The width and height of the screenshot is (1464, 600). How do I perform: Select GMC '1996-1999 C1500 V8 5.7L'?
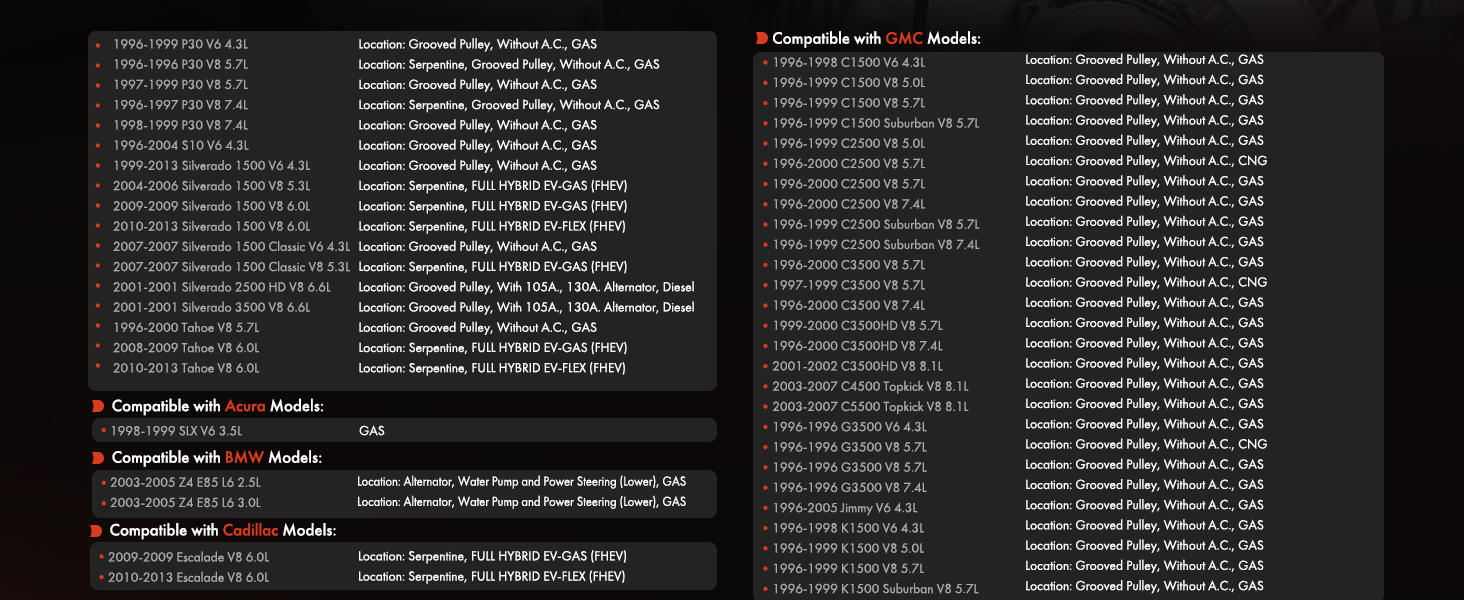click(x=848, y=103)
